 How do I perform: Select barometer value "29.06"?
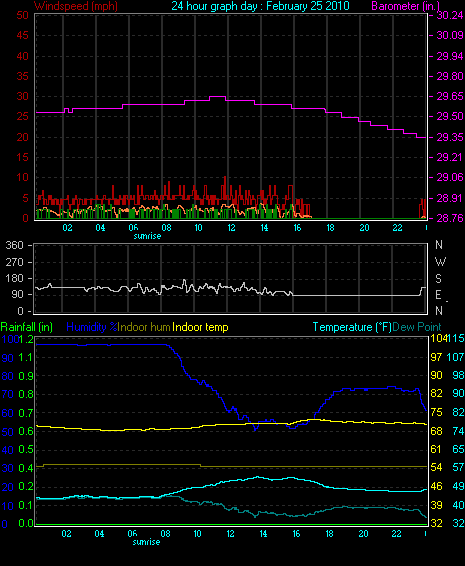click(450, 177)
